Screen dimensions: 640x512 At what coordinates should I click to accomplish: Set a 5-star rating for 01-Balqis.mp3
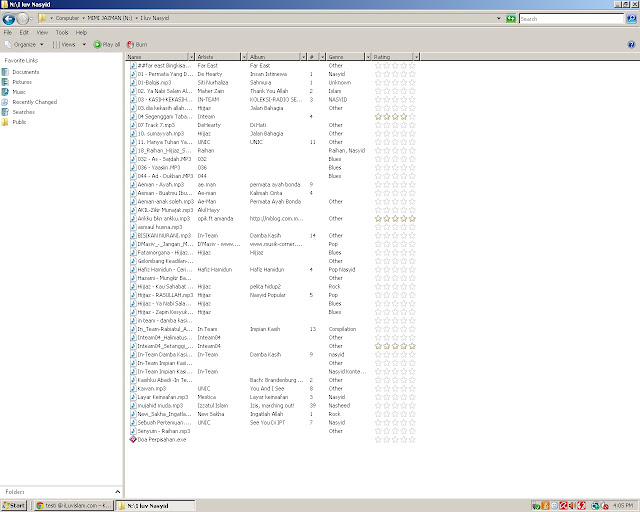(412, 82)
